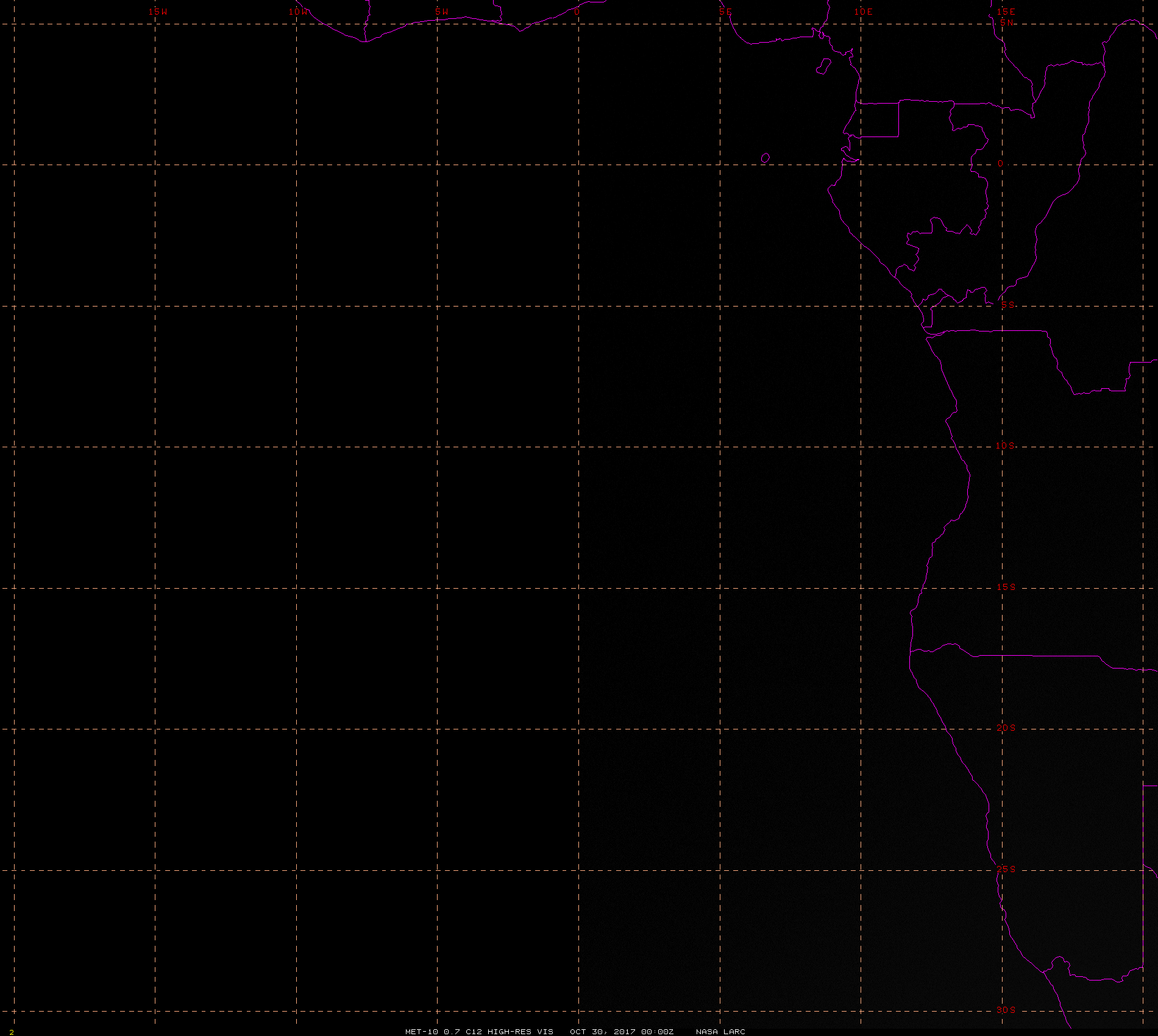1158x1036 pixels.
Task: Click the 5S latitude label
Action: (1008, 305)
